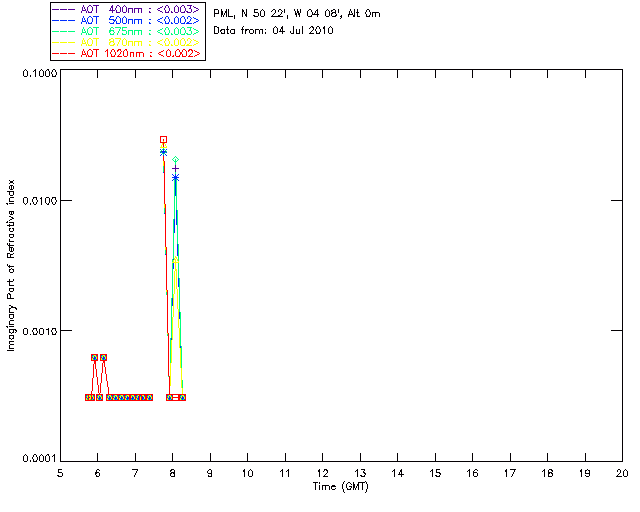Click the y-axis label 0.0010
Screen dimensions: 640x512
pos(39,331)
